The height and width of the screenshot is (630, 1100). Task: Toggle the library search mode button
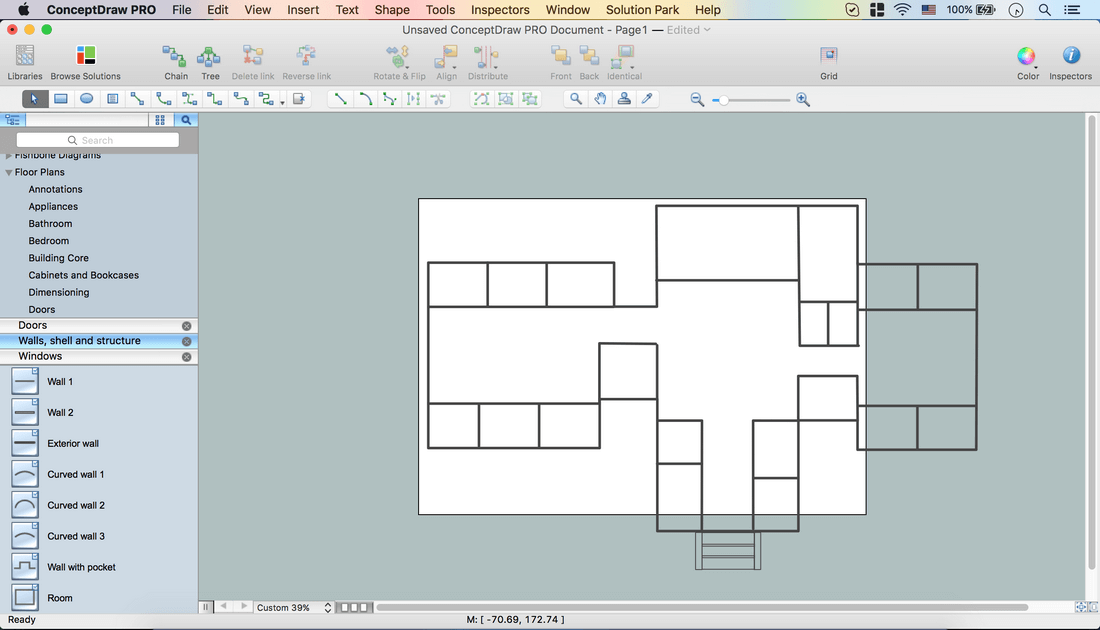[186, 120]
